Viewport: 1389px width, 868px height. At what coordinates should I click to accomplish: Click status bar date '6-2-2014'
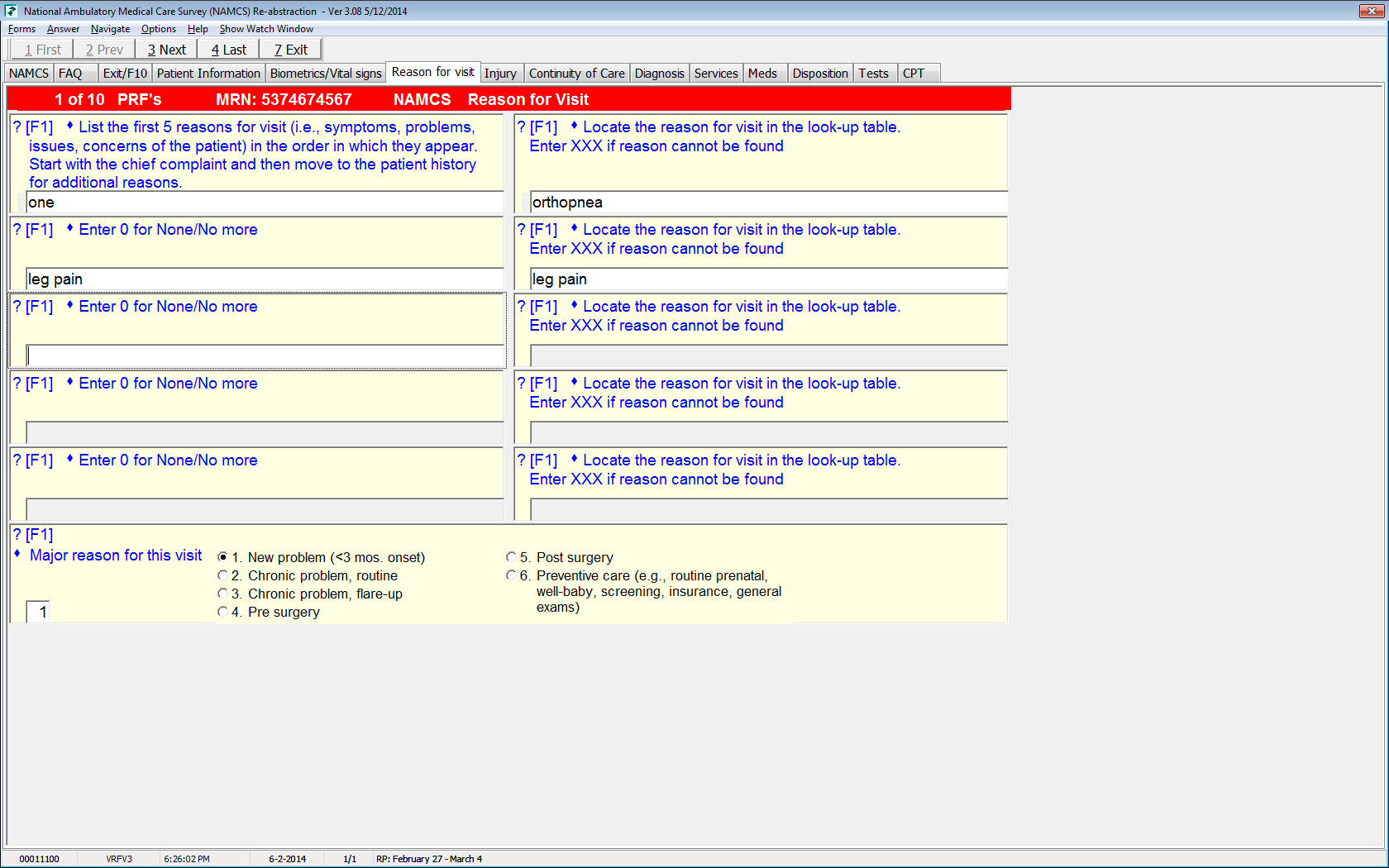[287, 859]
